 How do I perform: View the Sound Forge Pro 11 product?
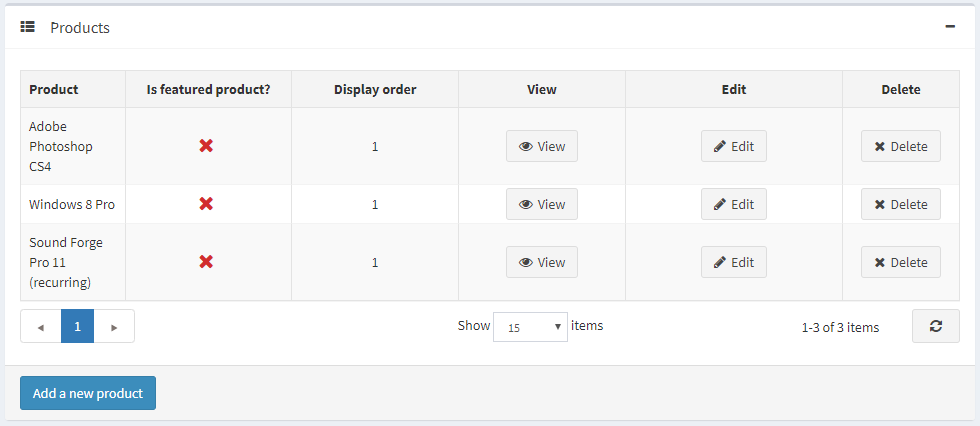tap(542, 262)
